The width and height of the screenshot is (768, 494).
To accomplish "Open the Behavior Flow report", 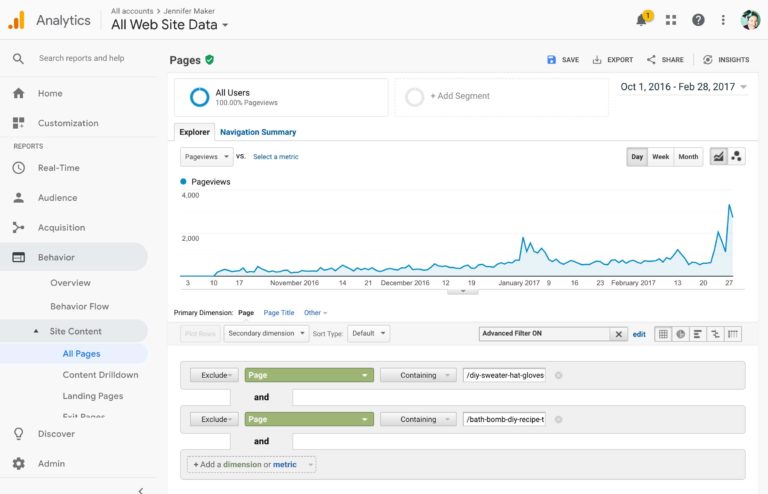I will (79, 306).
